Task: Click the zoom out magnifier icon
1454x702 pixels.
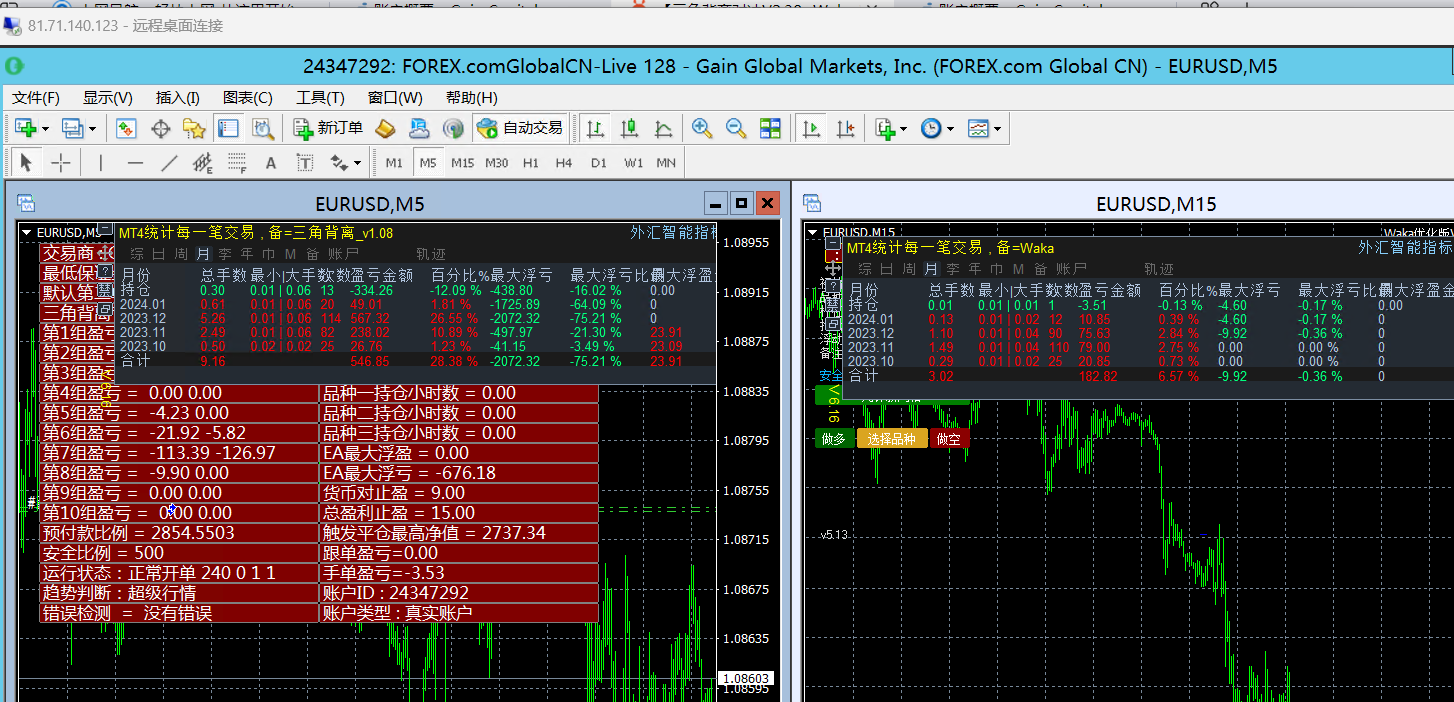Action: click(736, 128)
